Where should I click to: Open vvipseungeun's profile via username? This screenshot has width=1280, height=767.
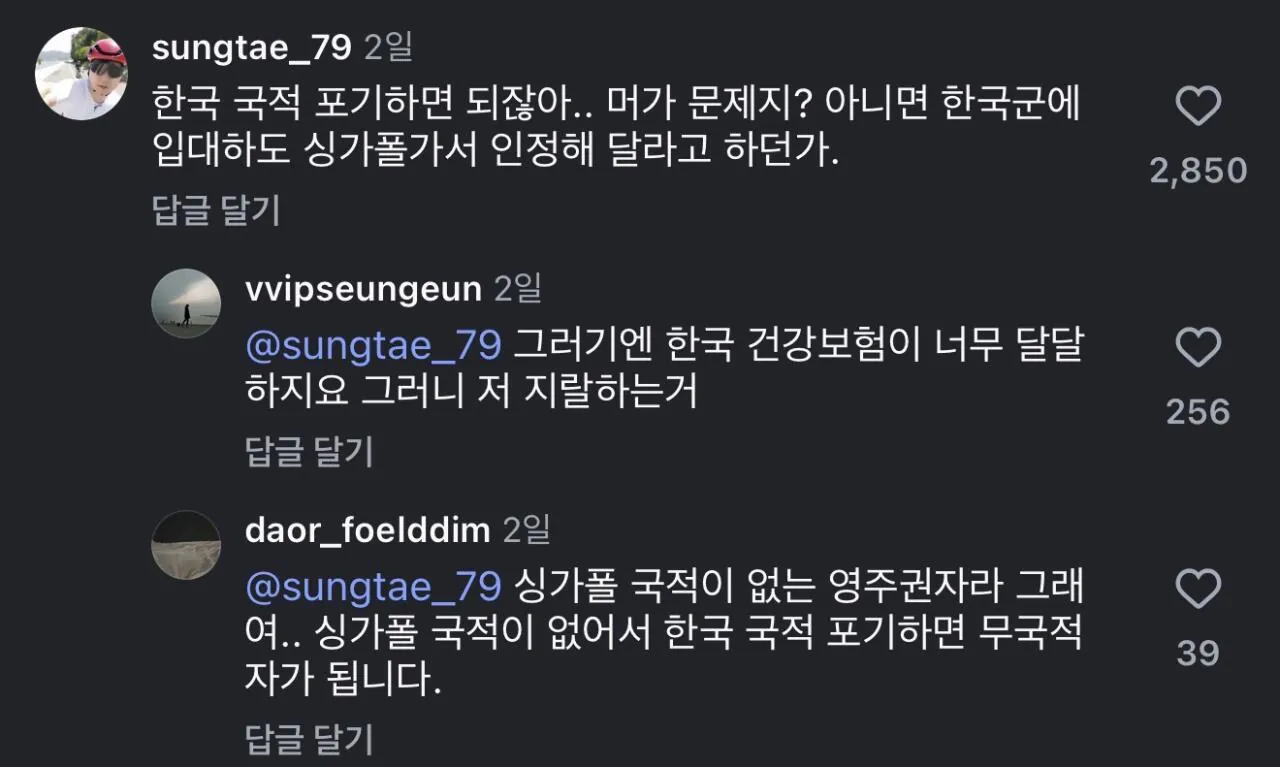tap(363, 289)
